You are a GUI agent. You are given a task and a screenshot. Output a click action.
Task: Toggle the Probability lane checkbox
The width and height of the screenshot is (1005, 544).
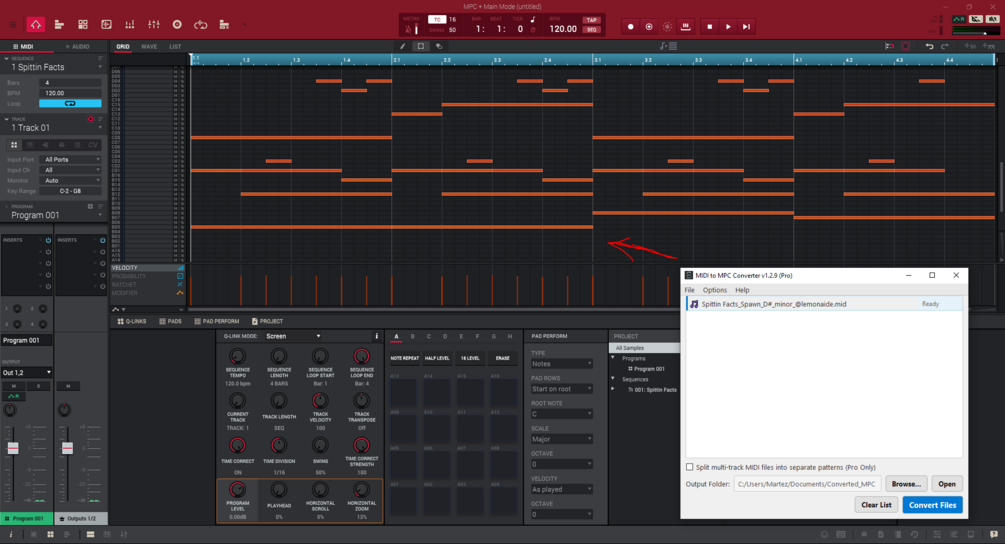click(180, 276)
